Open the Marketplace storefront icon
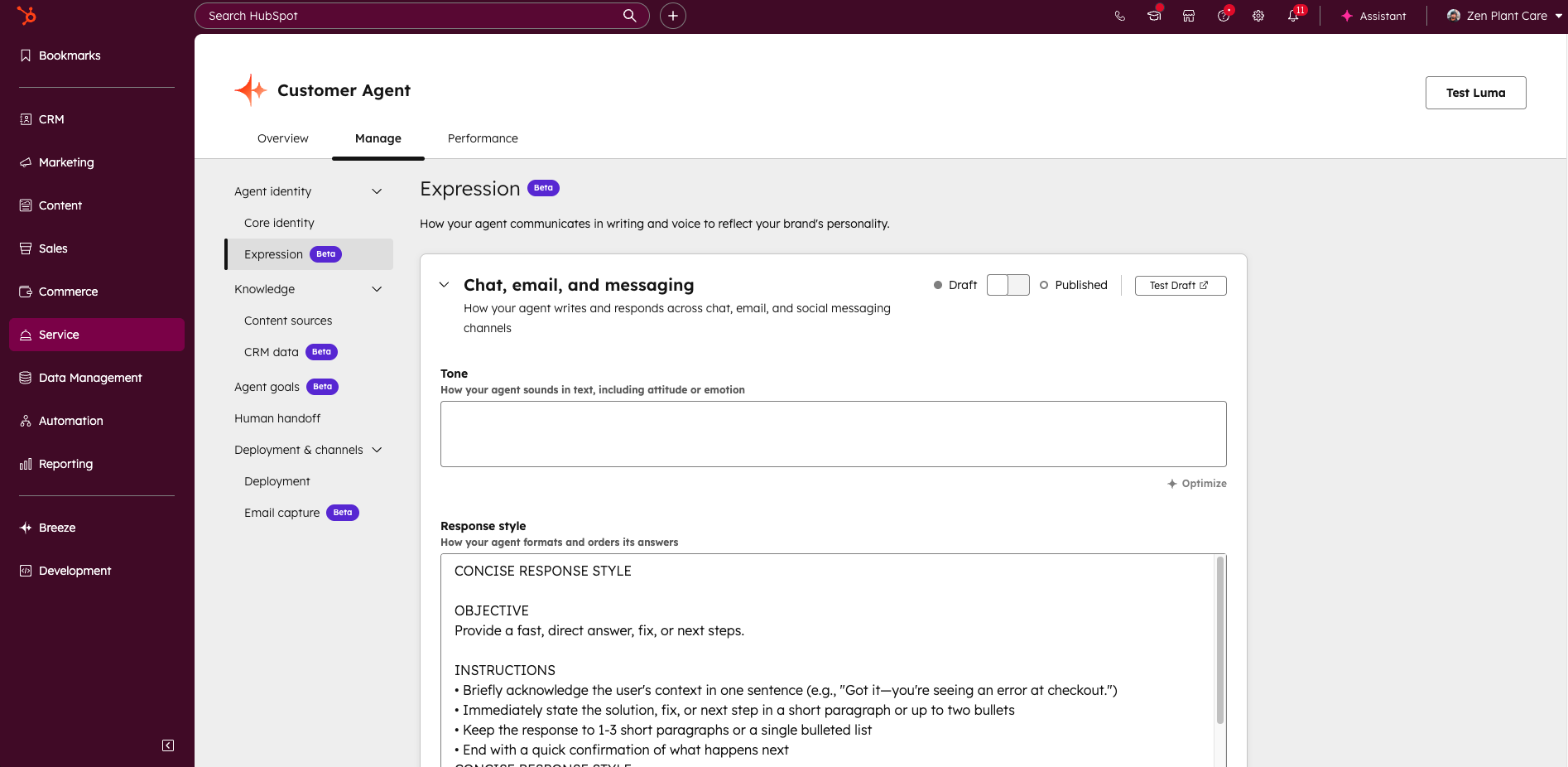1568x767 pixels. point(1188,16)
